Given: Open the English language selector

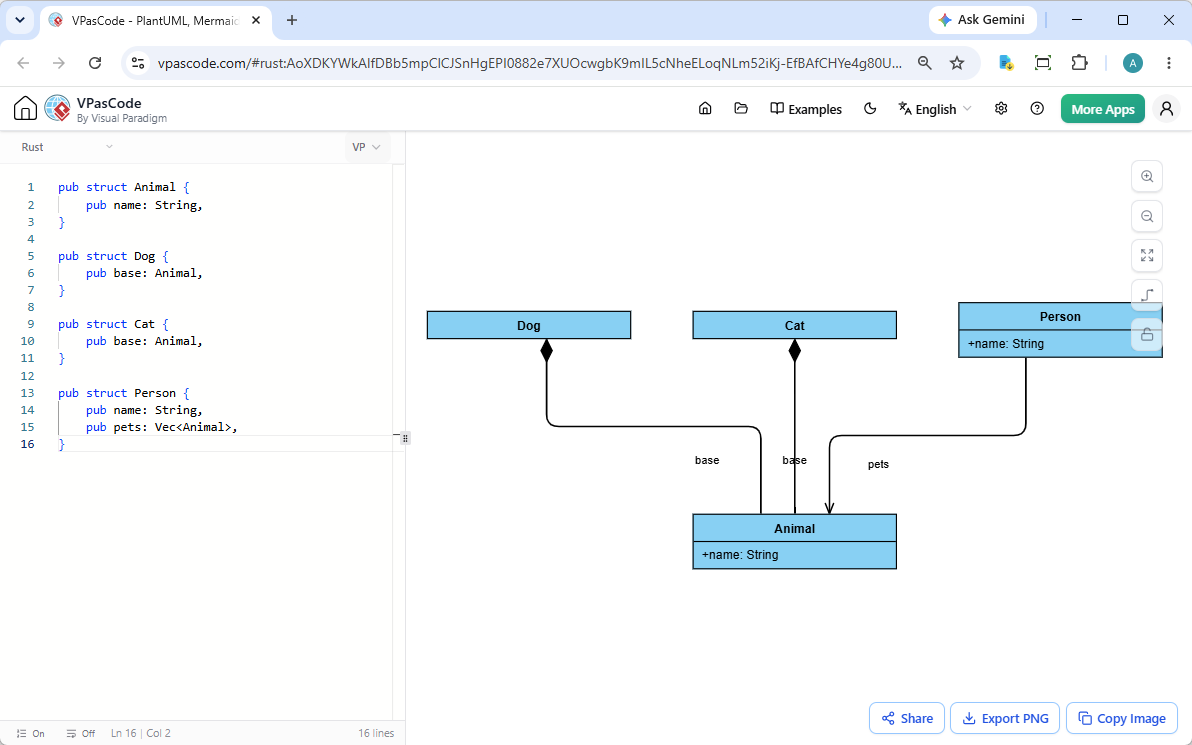Looking at the screenshot, I should [935, 109].
